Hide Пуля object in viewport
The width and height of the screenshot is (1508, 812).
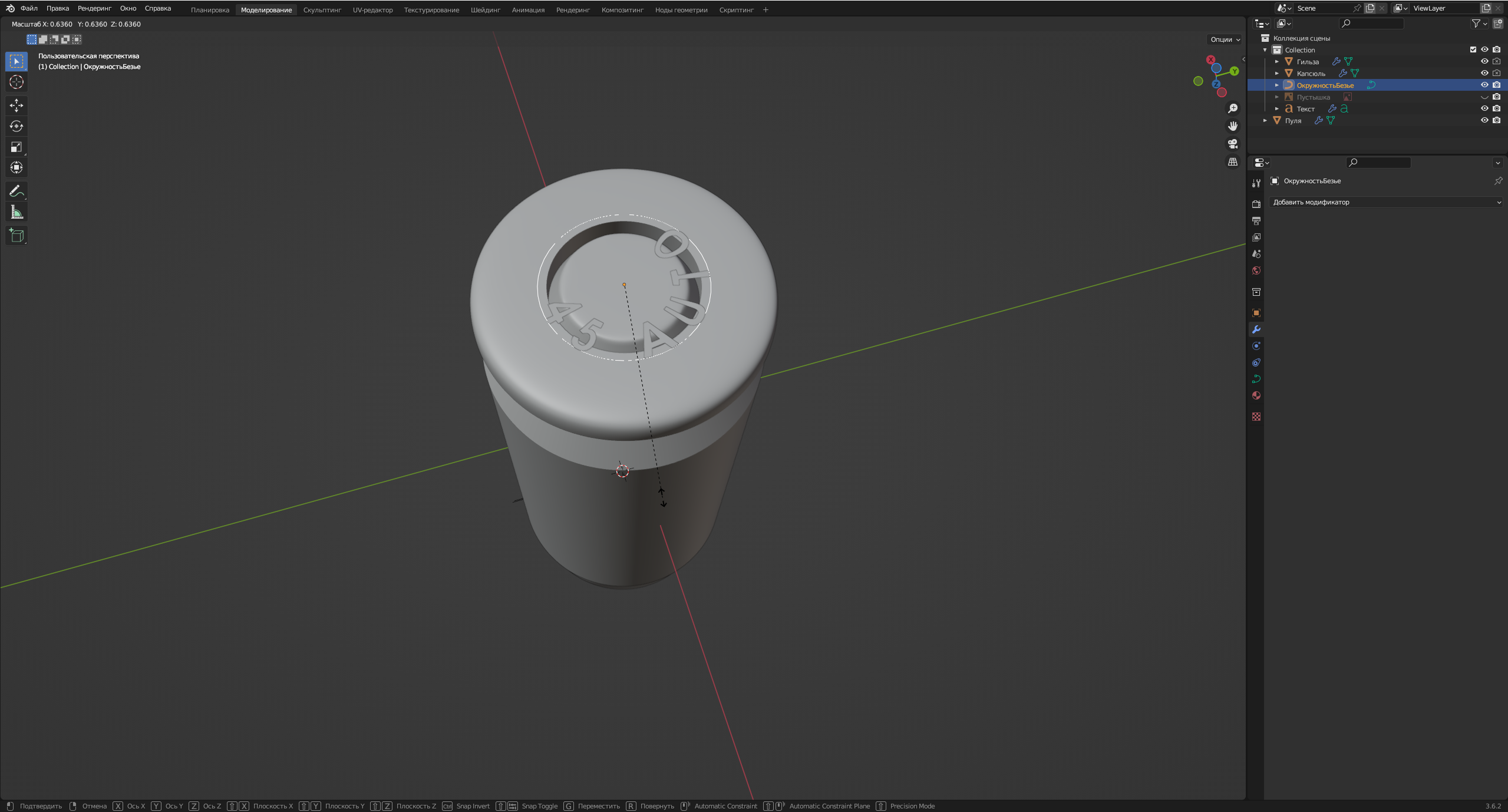tap(1485, 120)
